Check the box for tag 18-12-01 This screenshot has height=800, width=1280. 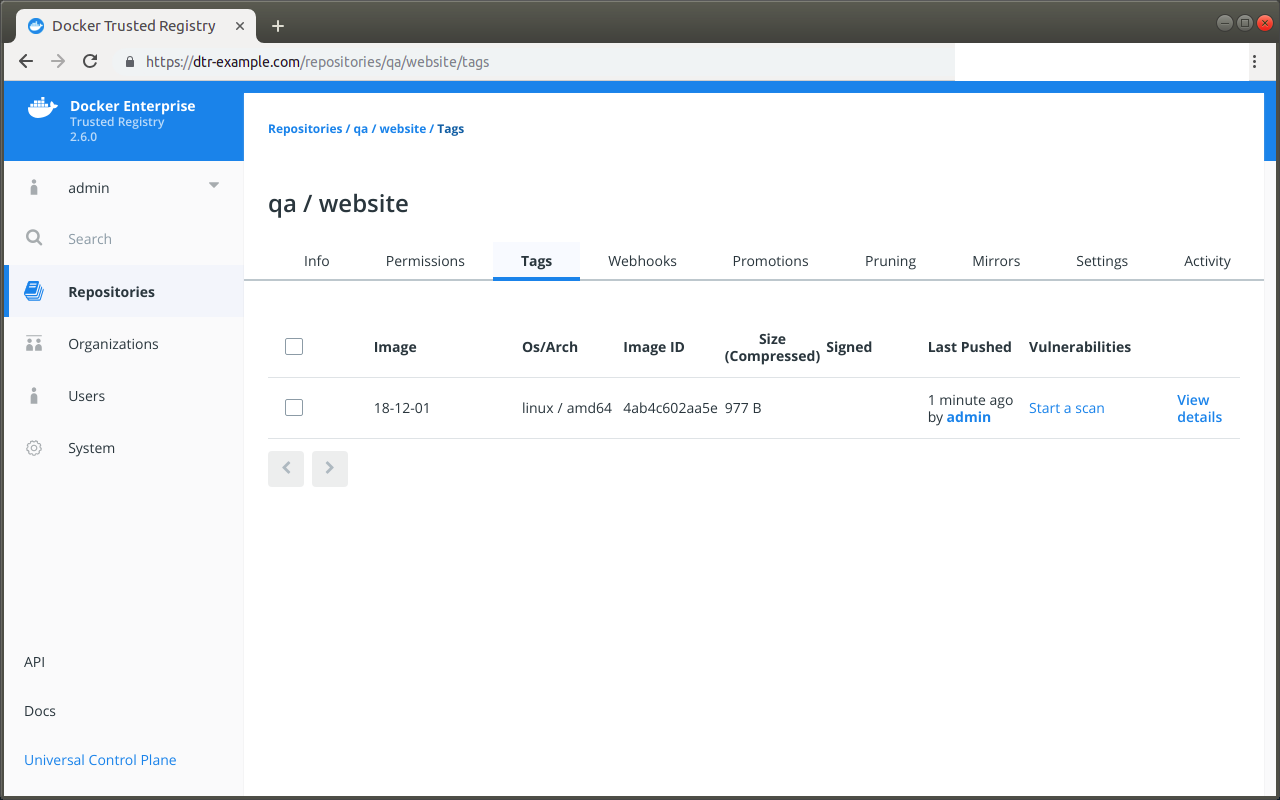coord(293,408)
